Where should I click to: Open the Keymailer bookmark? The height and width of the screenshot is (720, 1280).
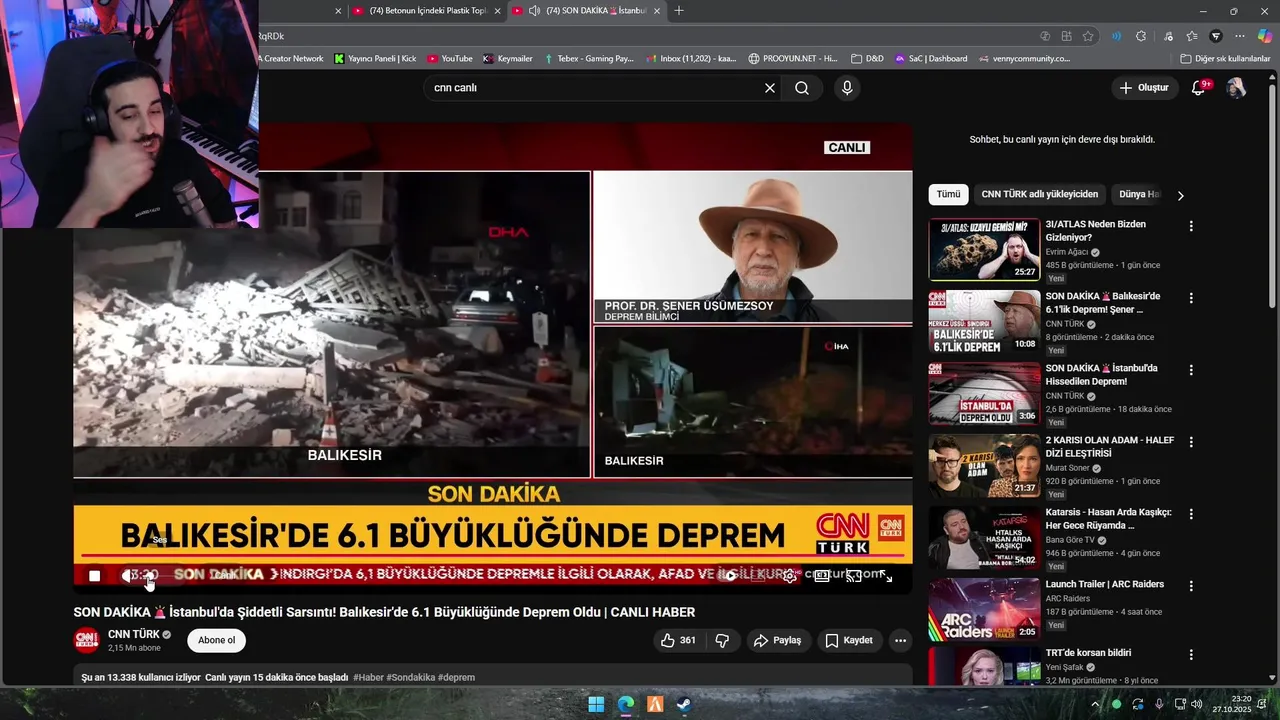click(507, 59)
